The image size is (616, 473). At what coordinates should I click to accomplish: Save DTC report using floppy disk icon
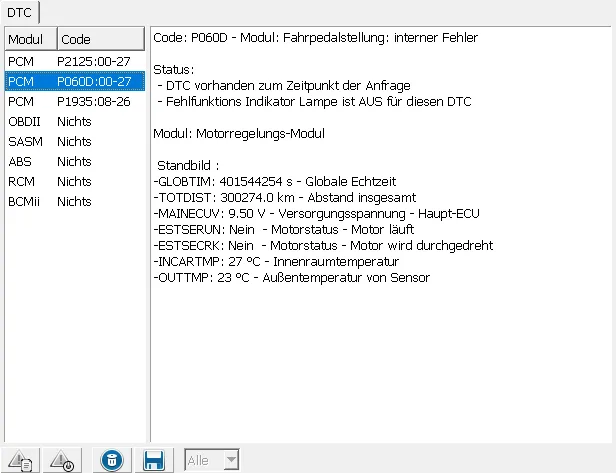(154, 460)
